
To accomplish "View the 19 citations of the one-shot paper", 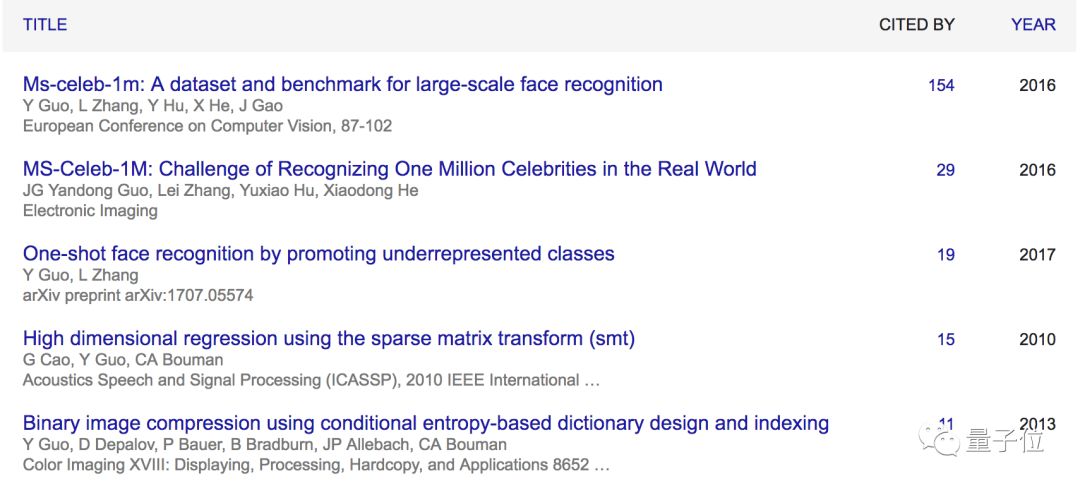I will [945, 255].
